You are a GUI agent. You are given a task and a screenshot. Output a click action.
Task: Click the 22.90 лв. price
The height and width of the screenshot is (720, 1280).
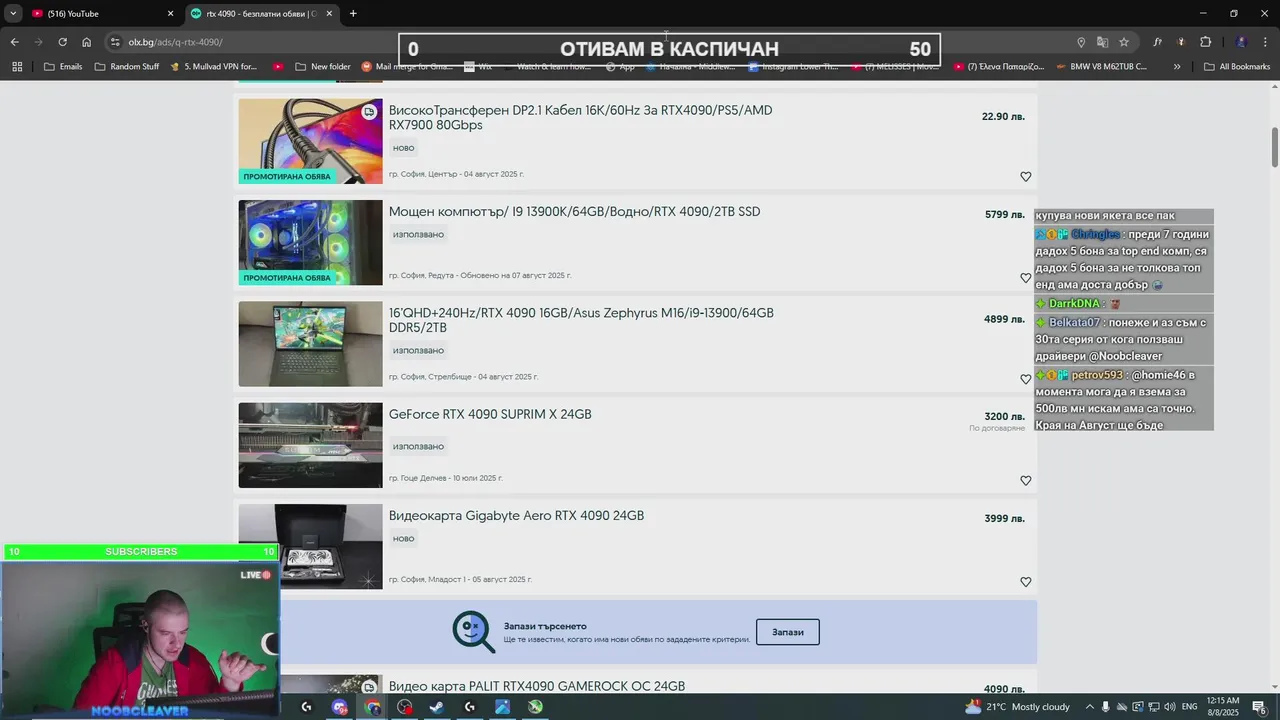[x=1003, y=117]
